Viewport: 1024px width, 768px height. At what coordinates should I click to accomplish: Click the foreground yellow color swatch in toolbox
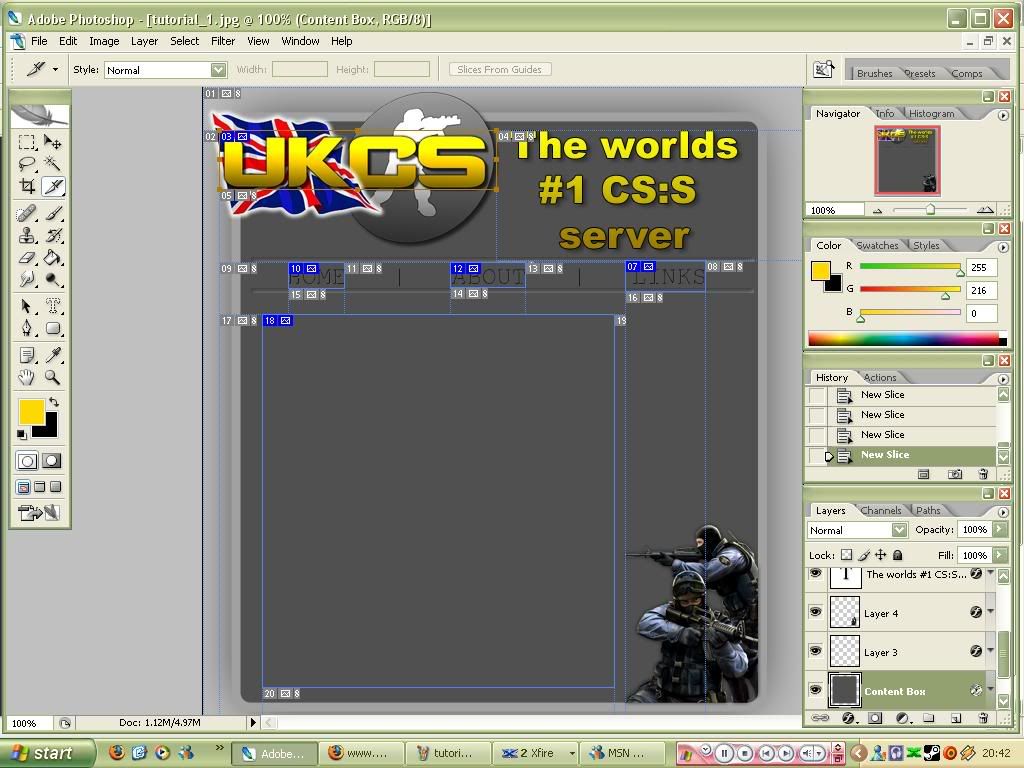click(x=30, y=411)
